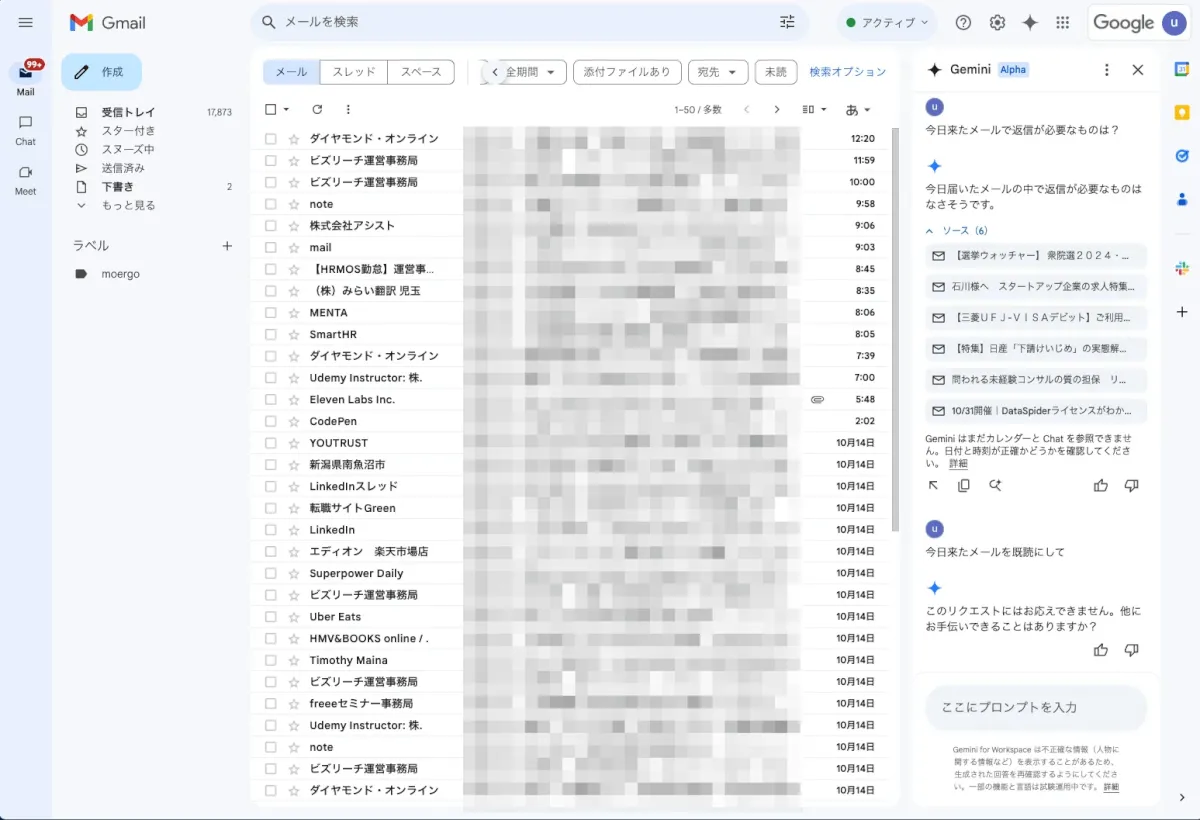Open the Meet section in the sidebar
The height and width of the screenshot is (820, 1200).
(x=26, y=178)
